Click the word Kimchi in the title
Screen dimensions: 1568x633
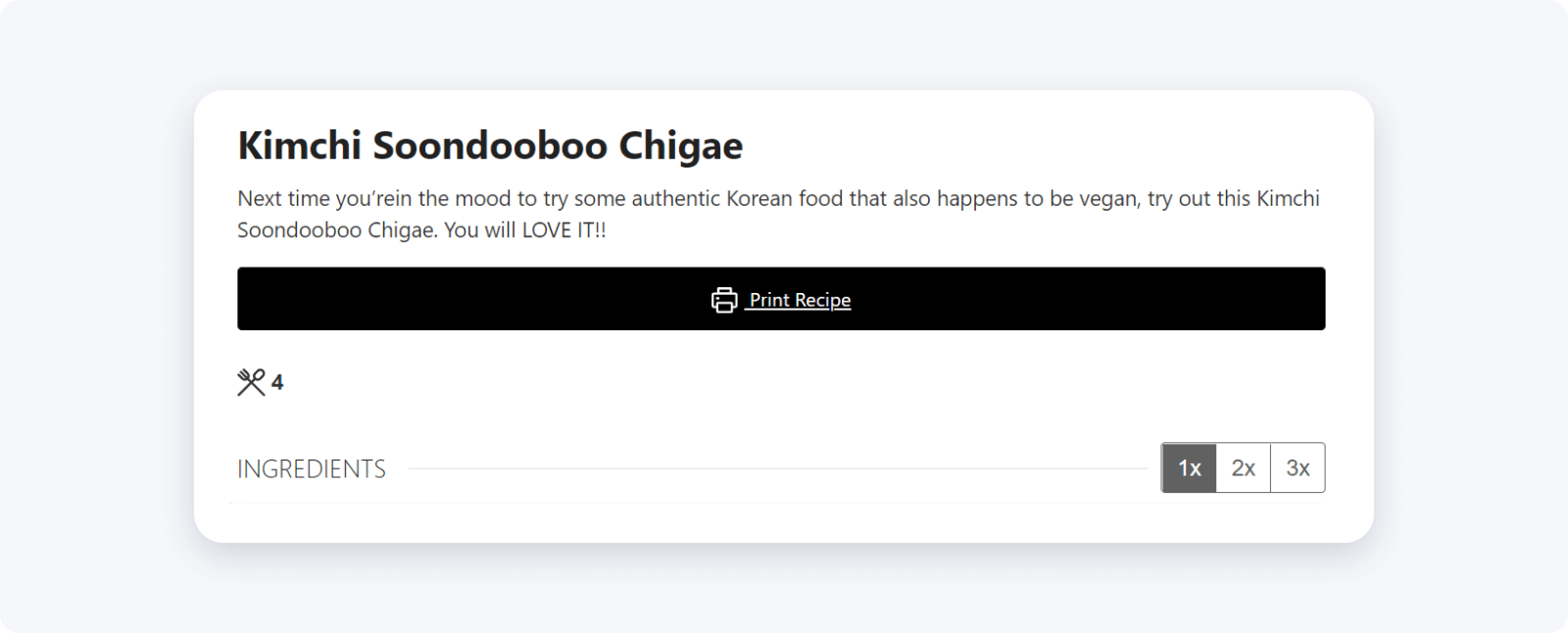coord(300,146)
